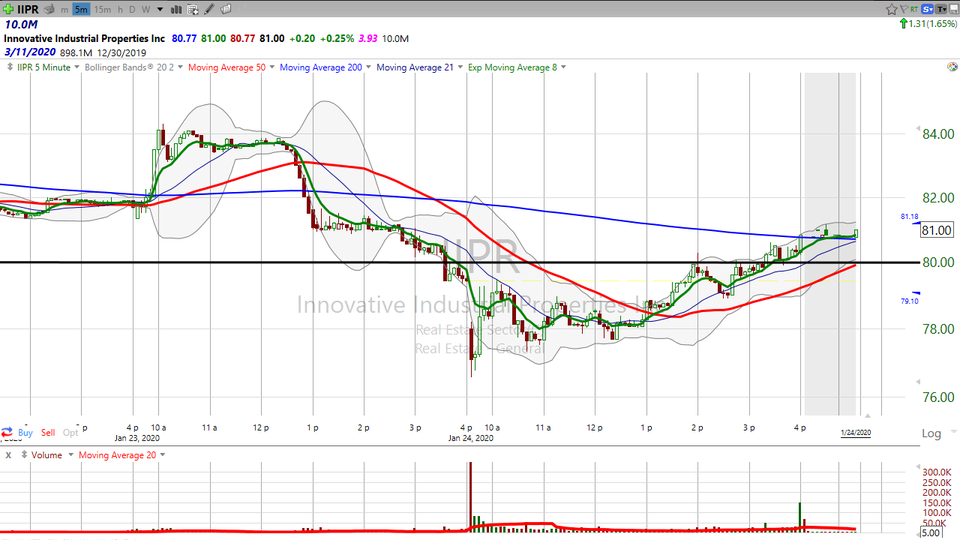Screen dimensions: 960x540
Task: Click the 5.00 volume scale box
Action: tap(931, 533)
